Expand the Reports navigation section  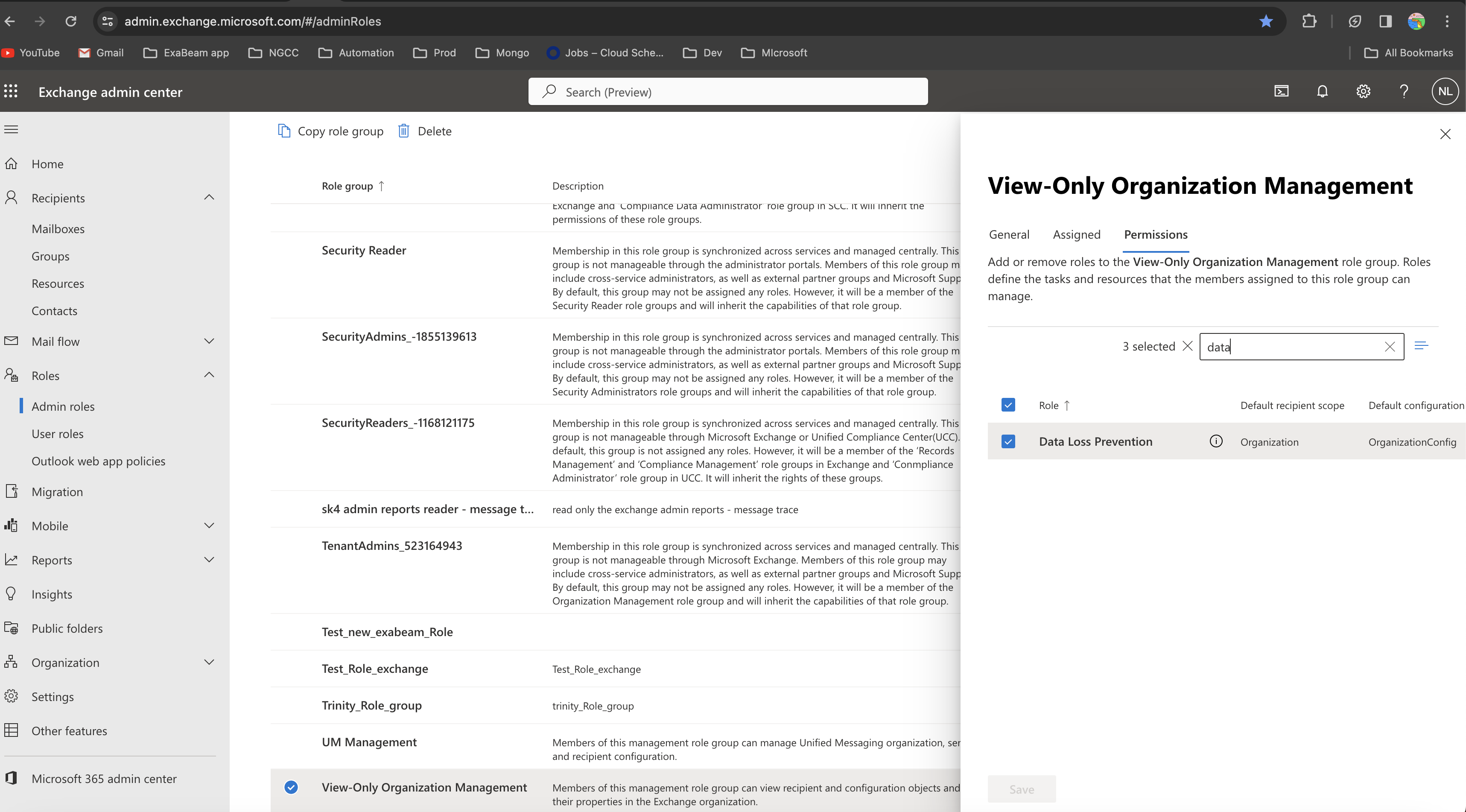point(209,560)
